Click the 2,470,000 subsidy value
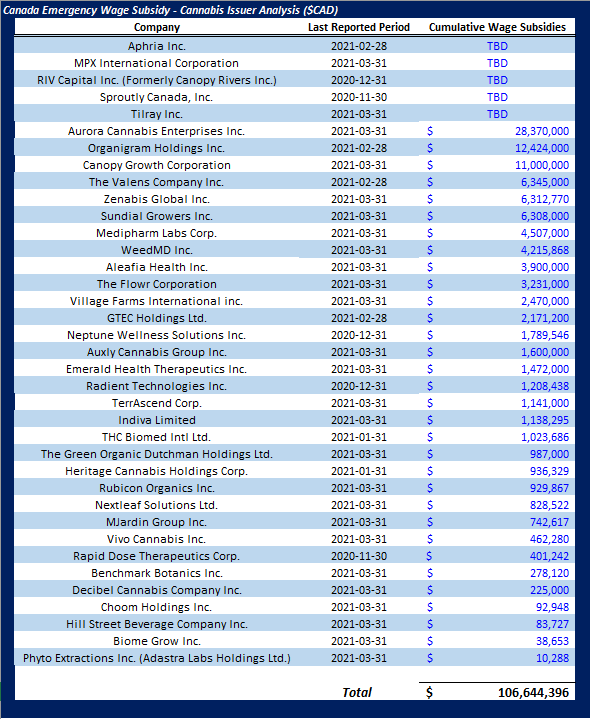 pos(545,301)
